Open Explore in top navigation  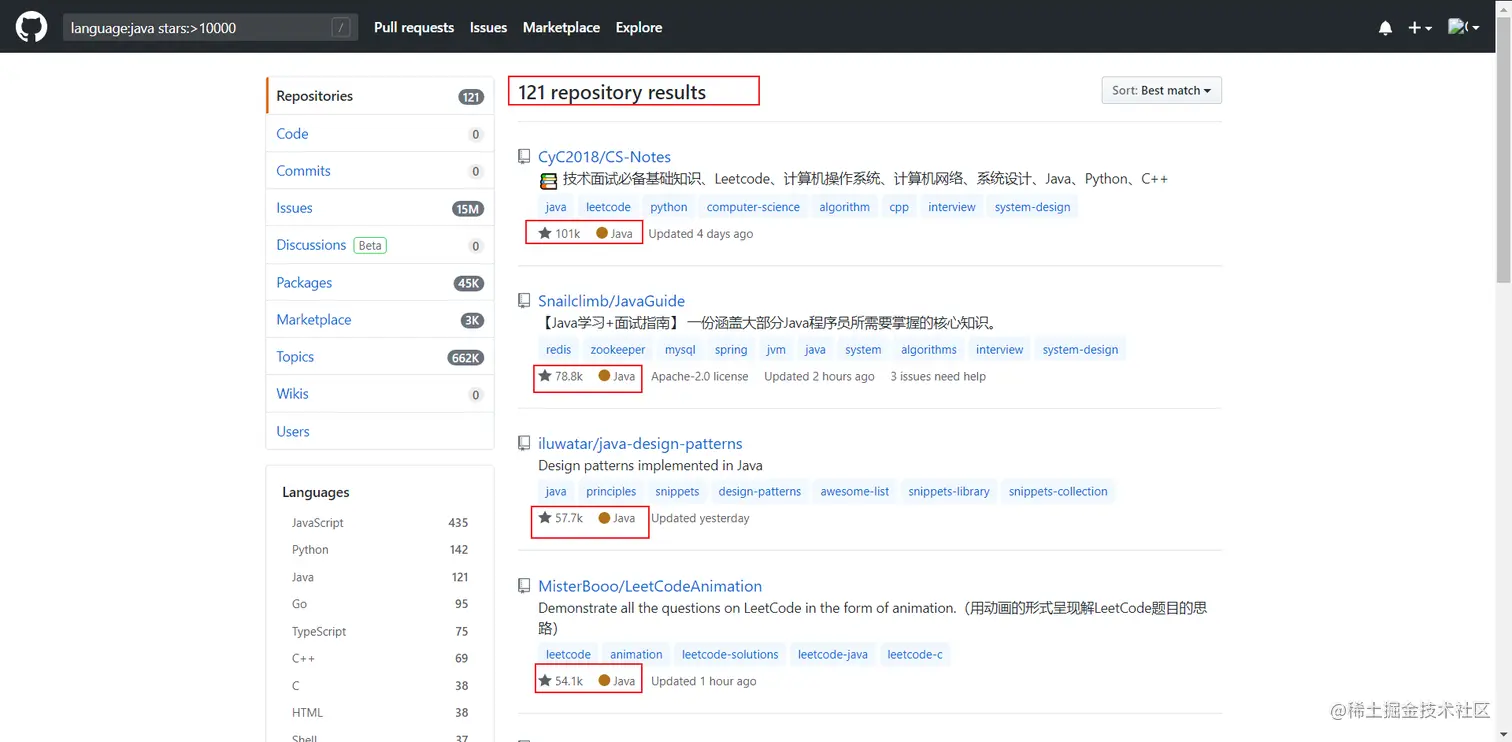[x=639, y=28]
